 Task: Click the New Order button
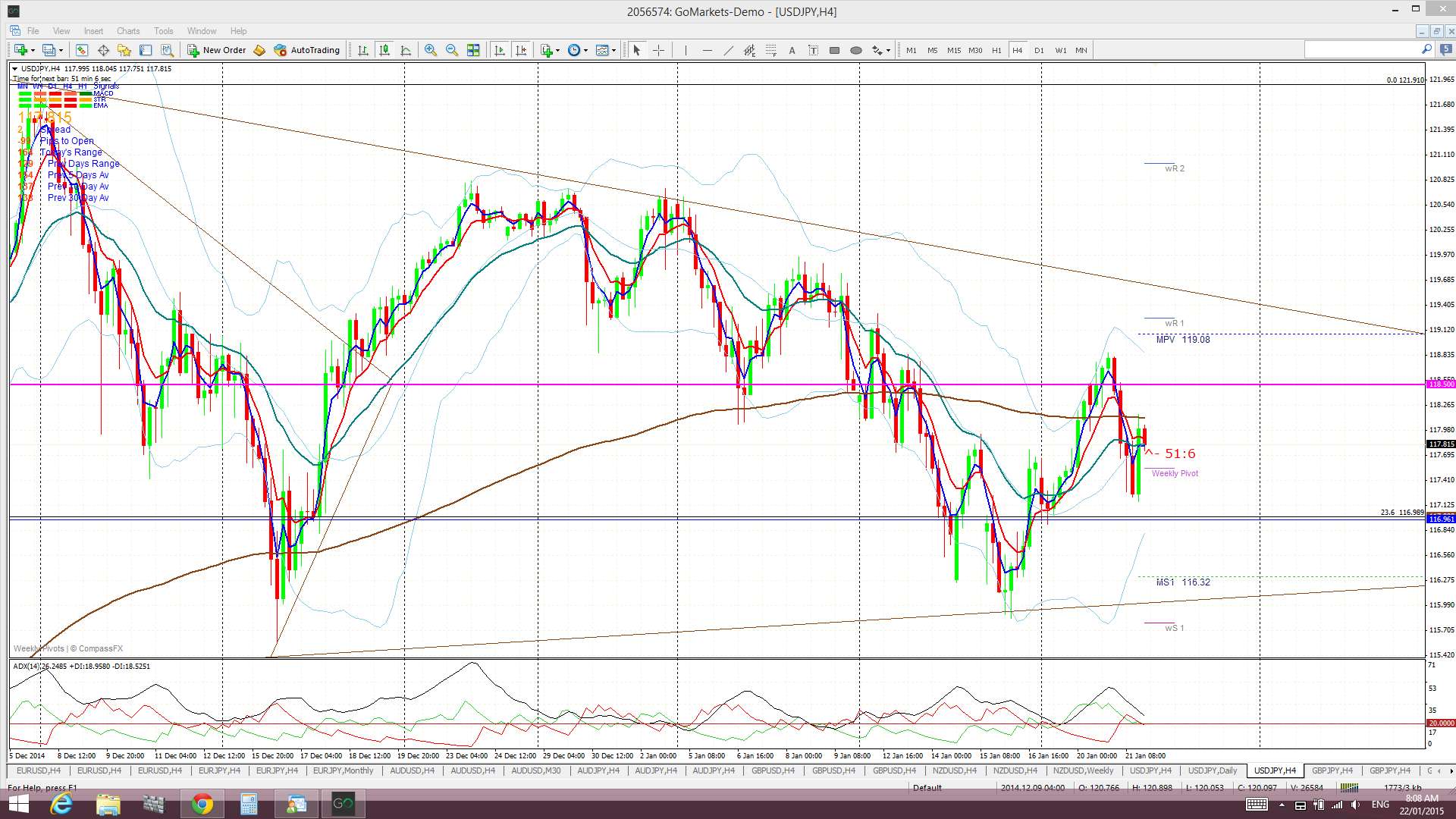[217, 50]
